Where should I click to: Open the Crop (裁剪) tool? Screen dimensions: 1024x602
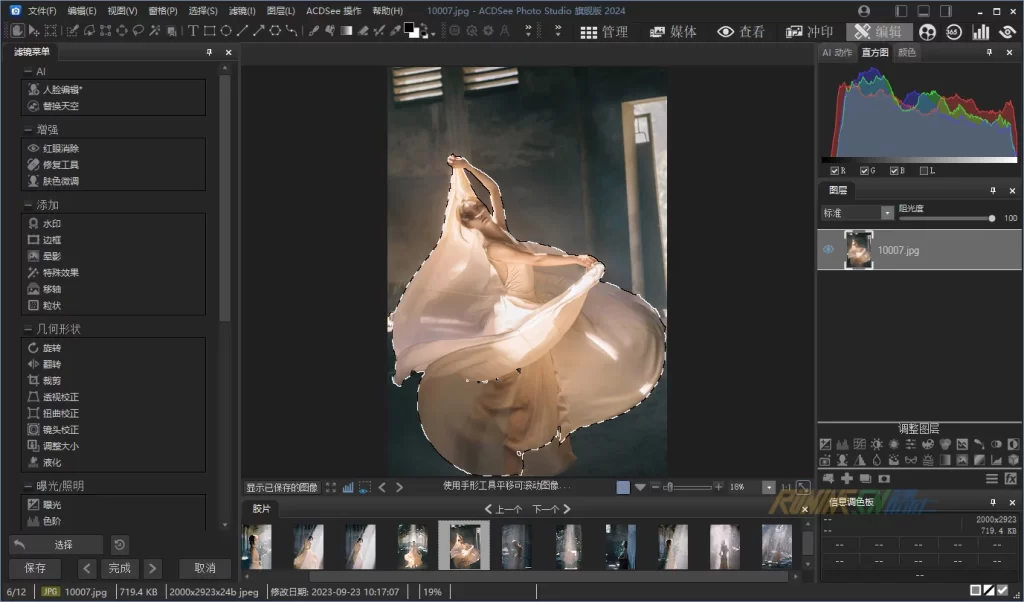click(51, 381)
